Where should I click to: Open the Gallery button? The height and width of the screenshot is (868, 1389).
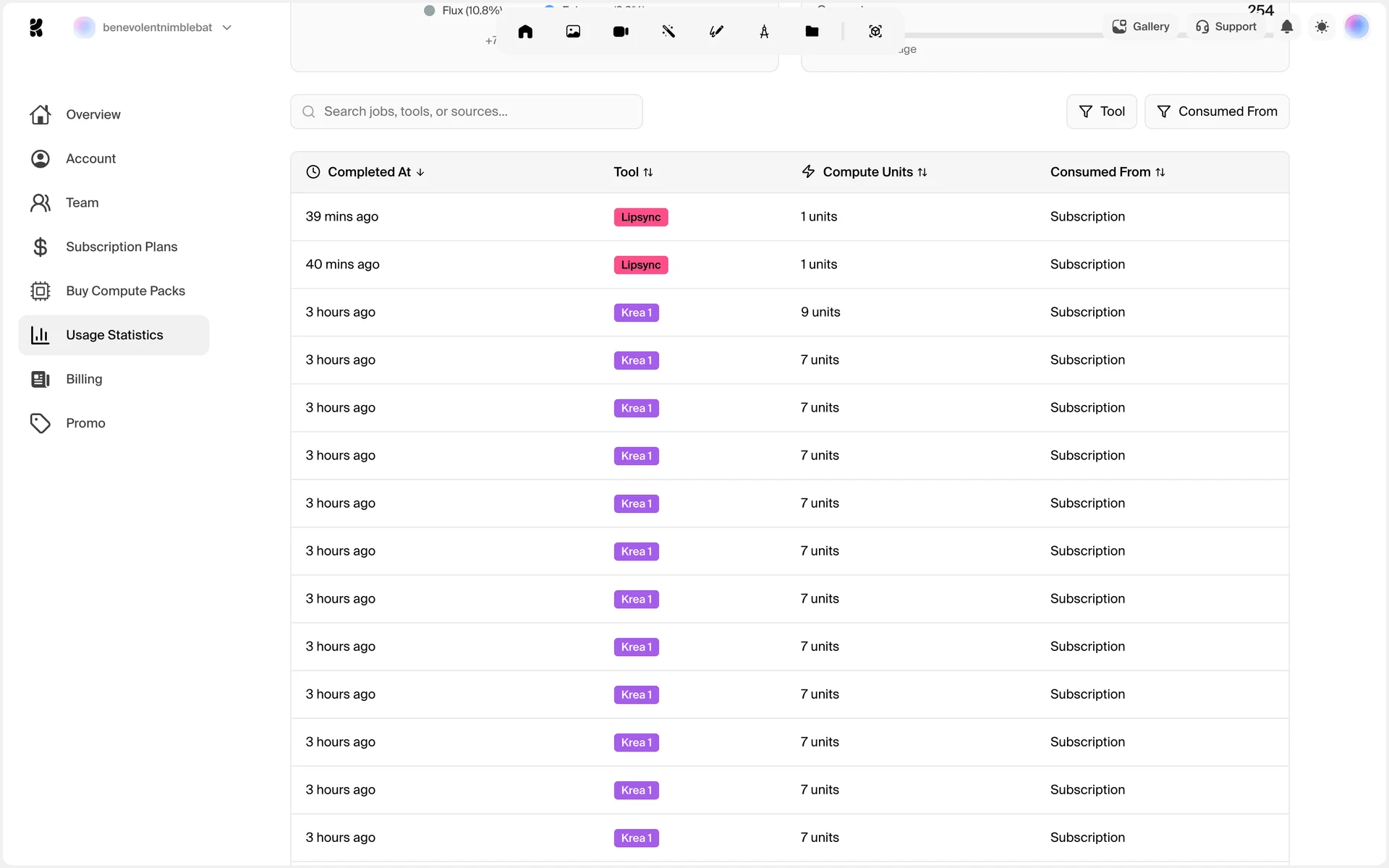1141,27
